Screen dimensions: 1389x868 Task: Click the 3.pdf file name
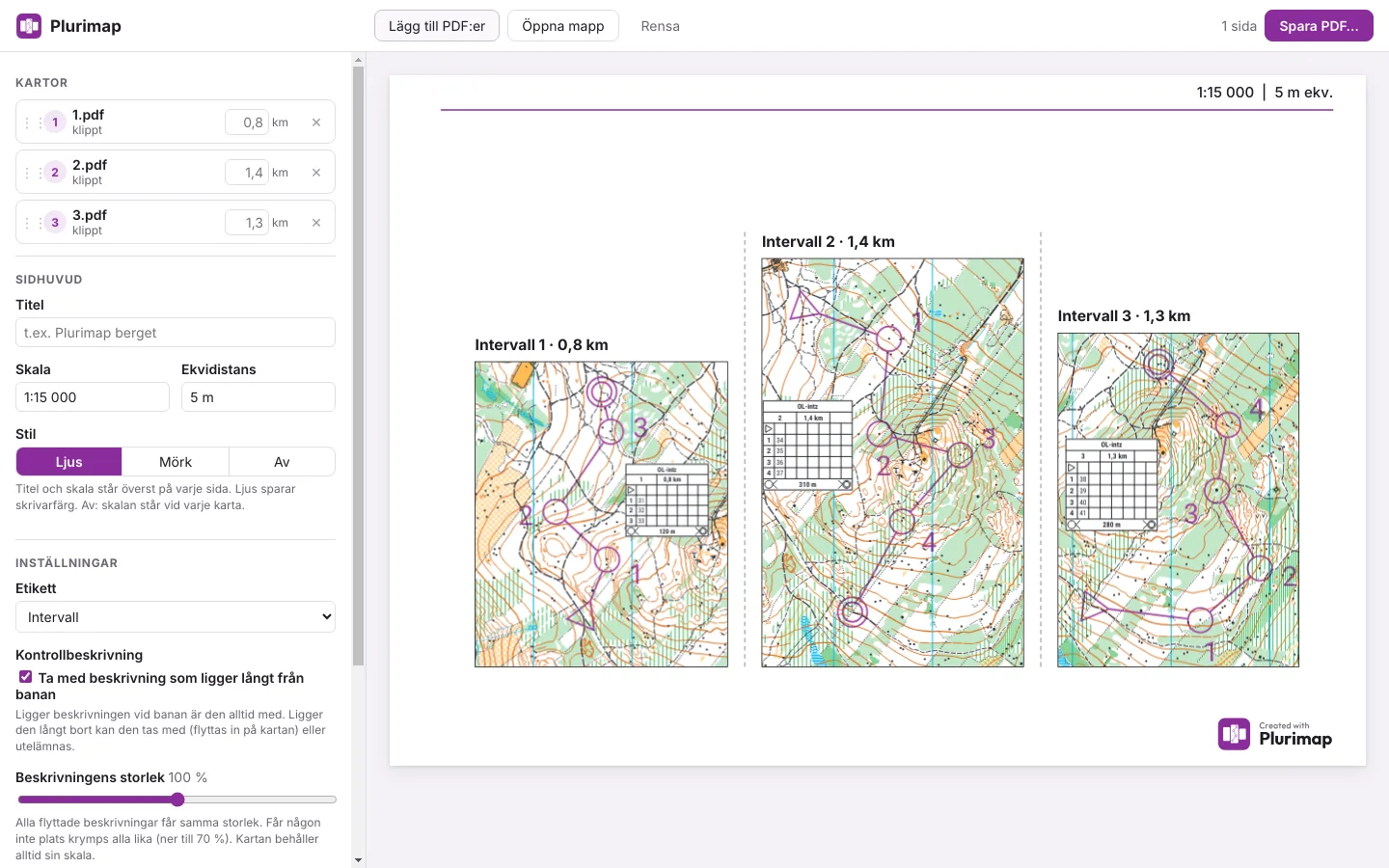[x=90, y=215]
